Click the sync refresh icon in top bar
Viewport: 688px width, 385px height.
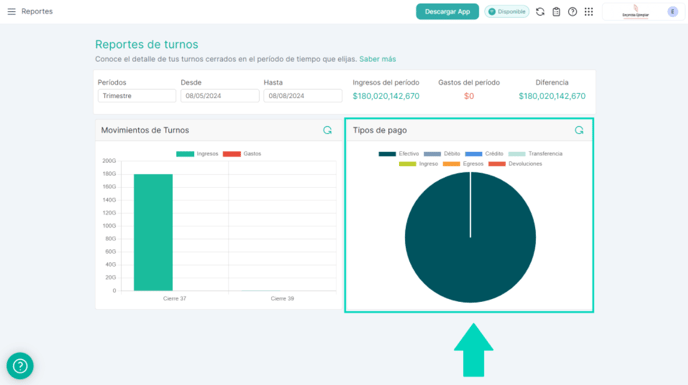click(x=540, y=12)
